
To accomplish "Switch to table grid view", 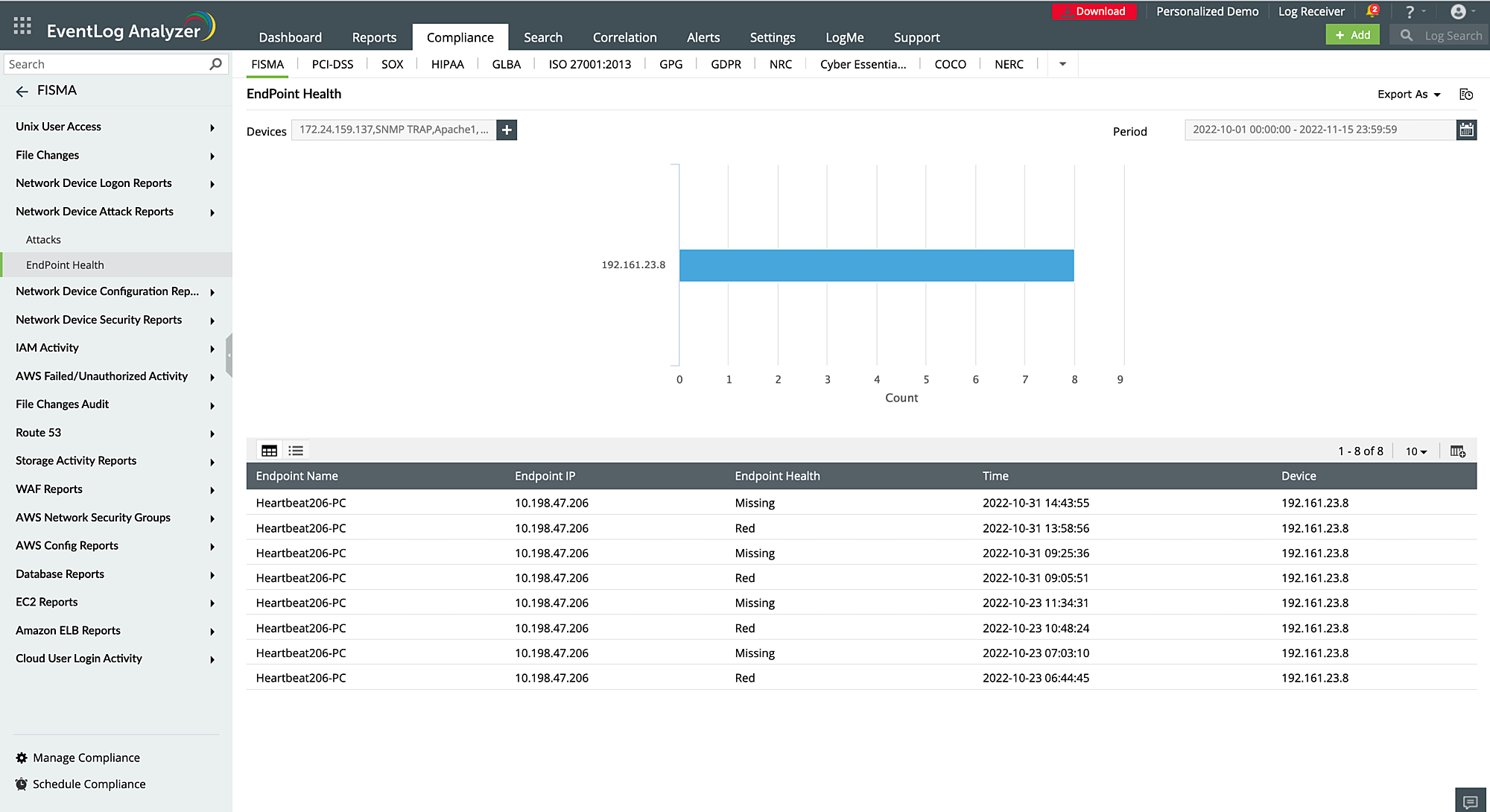I will click(x=269, y=451).
